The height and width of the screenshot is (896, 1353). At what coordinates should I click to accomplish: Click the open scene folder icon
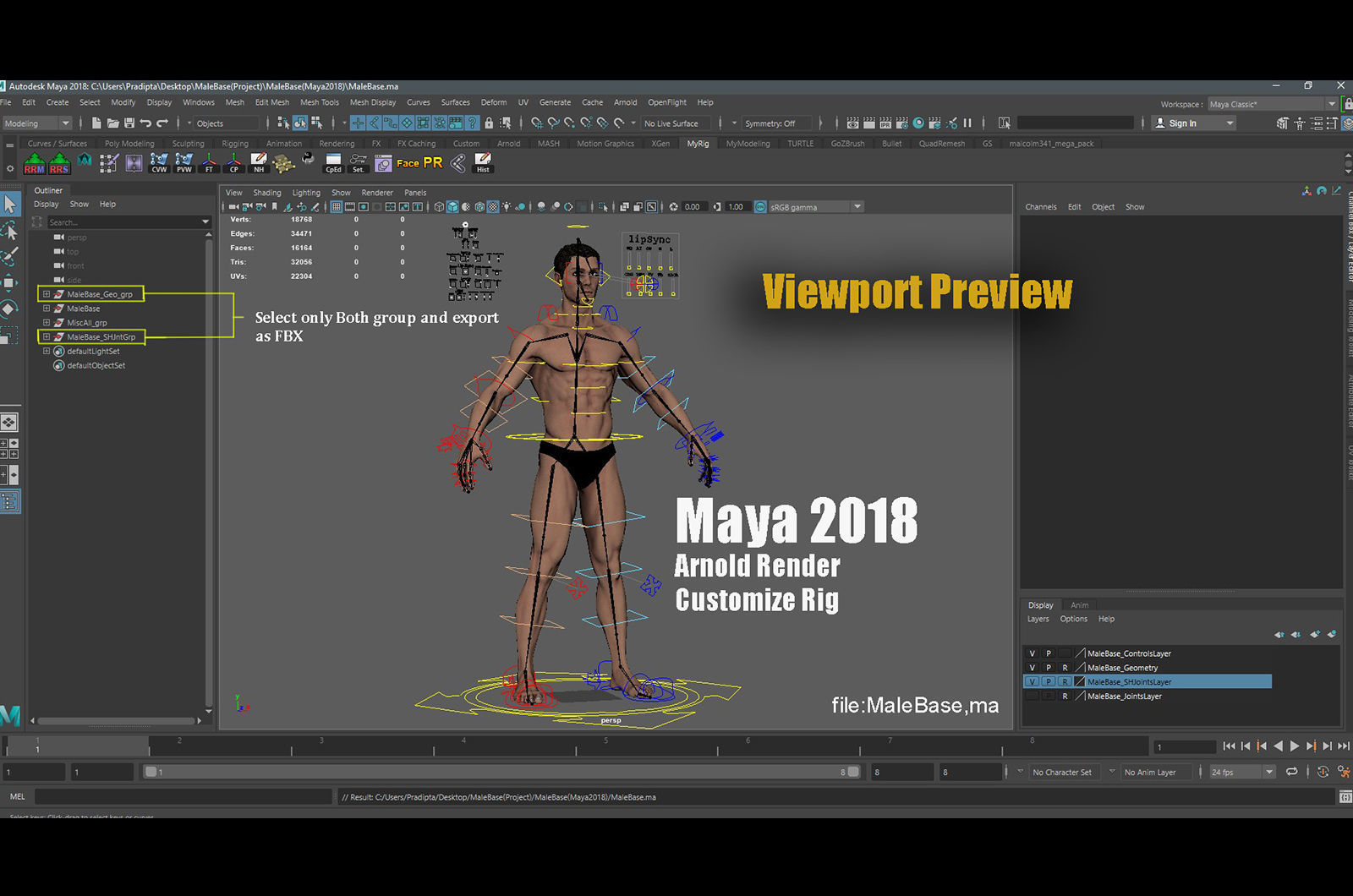coord(113,123)
